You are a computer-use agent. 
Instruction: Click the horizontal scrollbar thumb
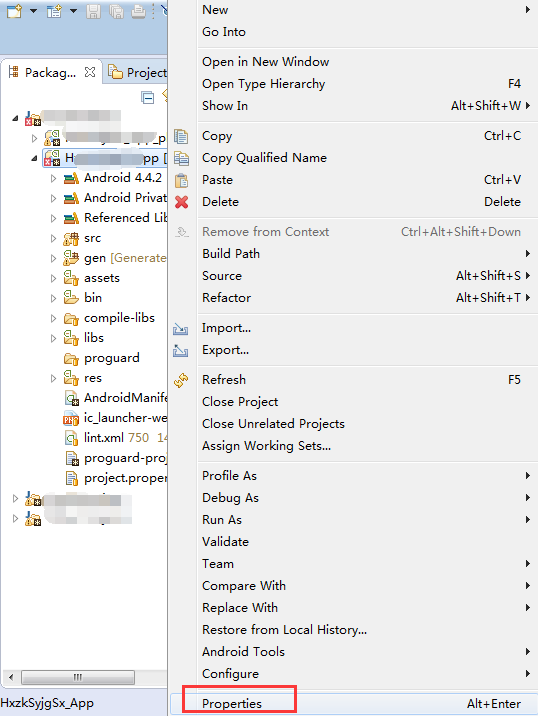(x=78, y=677)
